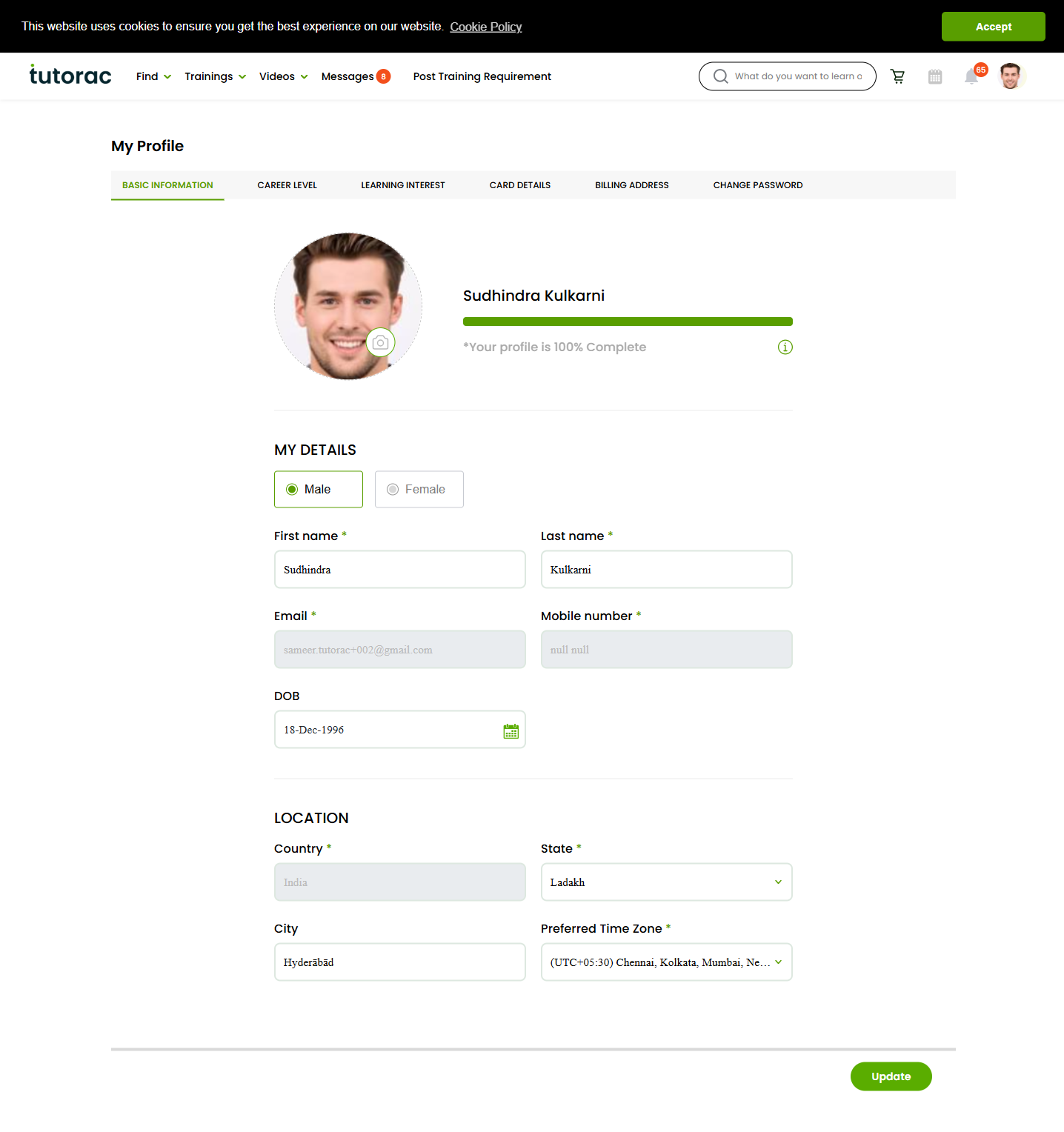Image resolution: width=1064 pixels, height=1132 pixels.
Task: Expand the Find menu
Action: pyautogui.click(x=153, y=76)
